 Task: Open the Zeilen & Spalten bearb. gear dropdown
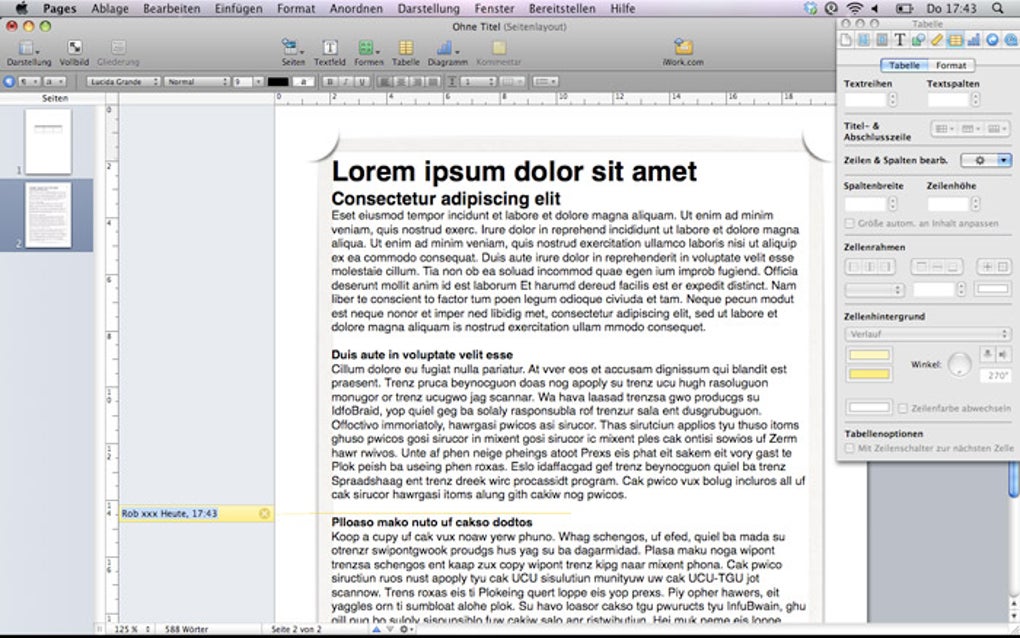[986, 160]
